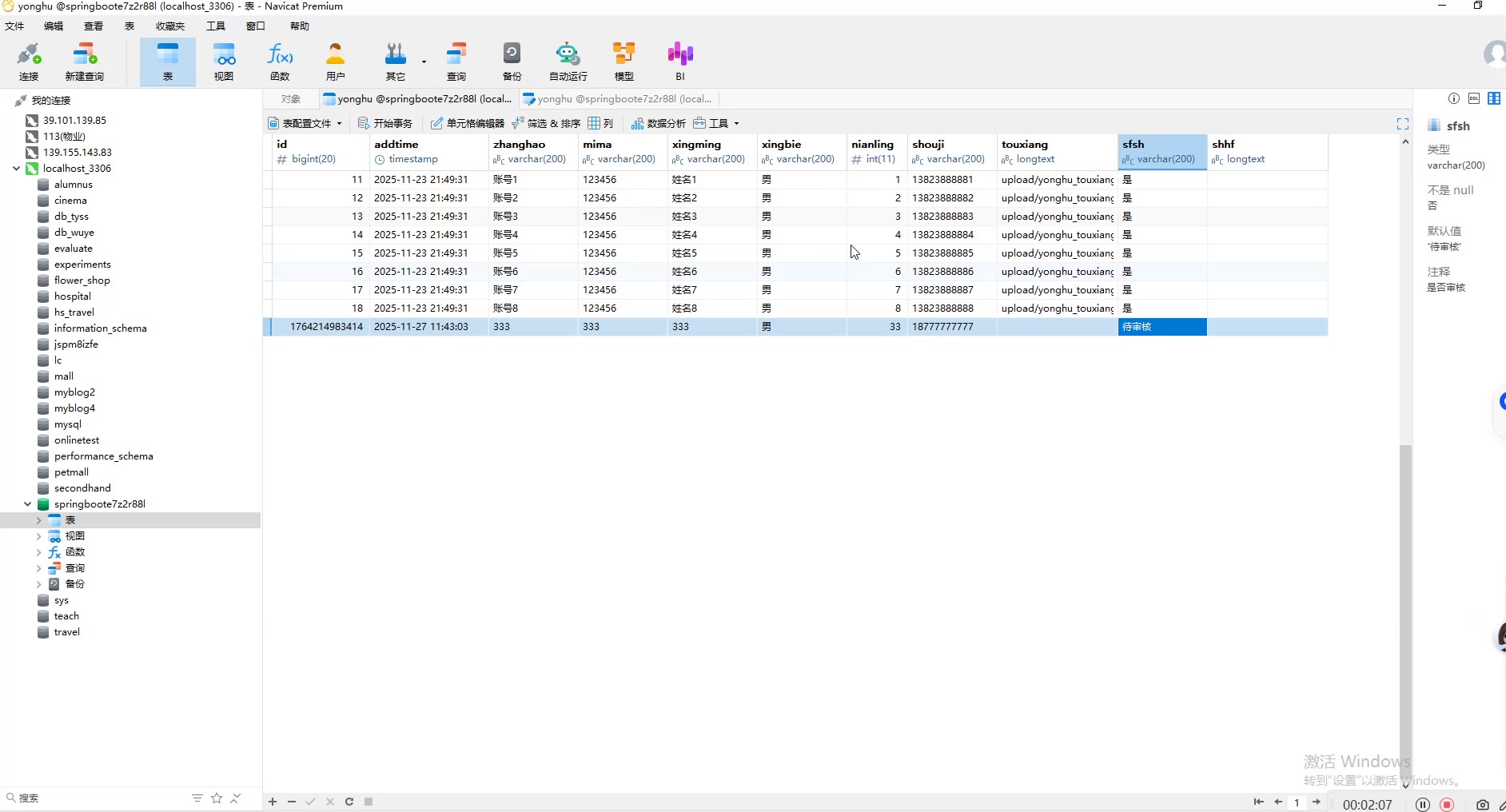1506x812 pixels.
Task: Click the 开始事务 (Begin Transaction) button
Action: pos(386,124)
